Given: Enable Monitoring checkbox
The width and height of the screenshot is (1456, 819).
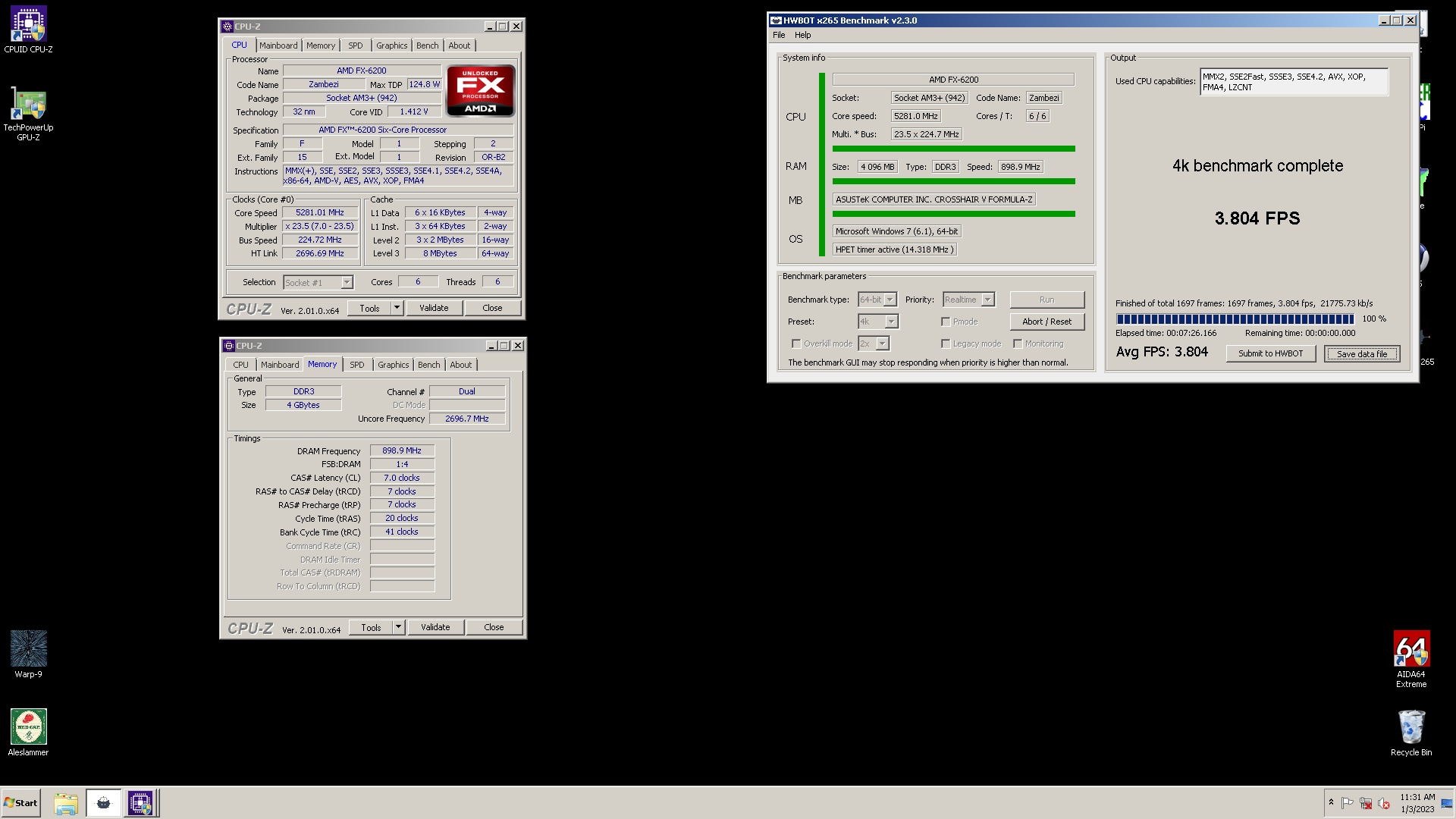Looking at the screenshot, I should click(1018, 344).
